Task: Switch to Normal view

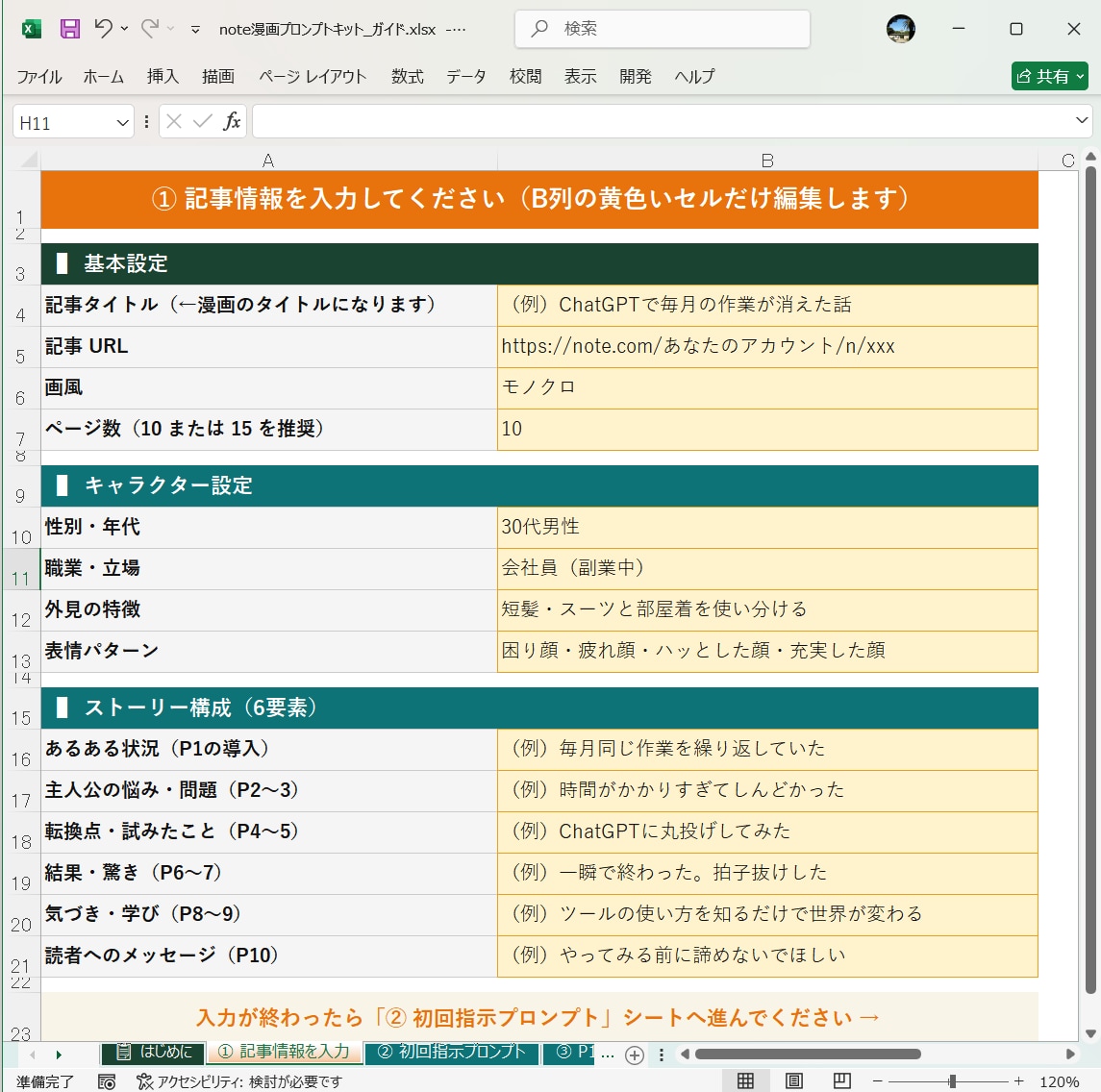Action: point(746,1080)
